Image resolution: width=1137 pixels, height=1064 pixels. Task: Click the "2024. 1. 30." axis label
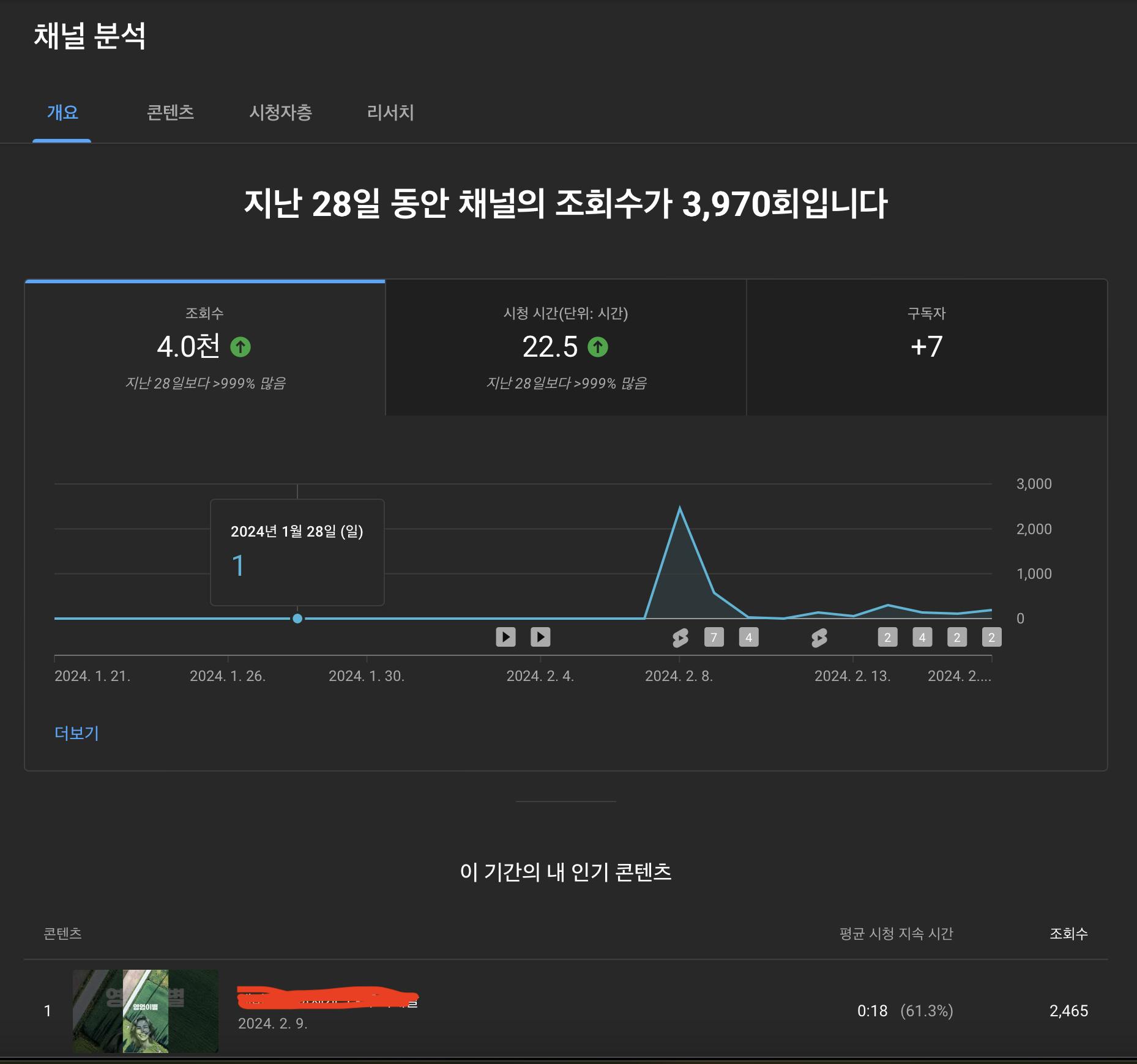tap(367, 676)
